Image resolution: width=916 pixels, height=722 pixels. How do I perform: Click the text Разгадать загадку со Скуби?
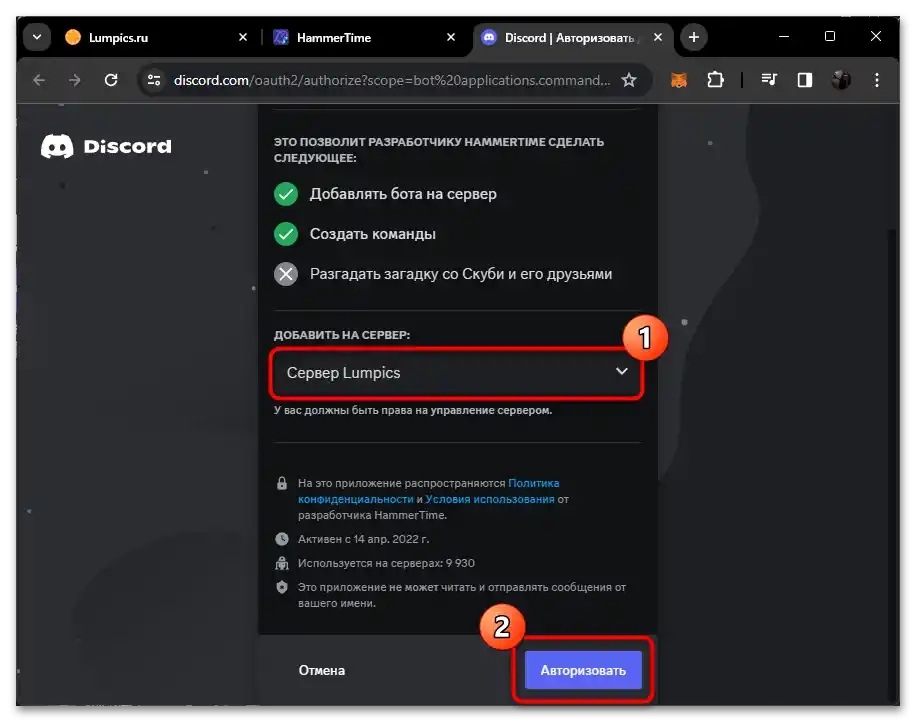461,274
